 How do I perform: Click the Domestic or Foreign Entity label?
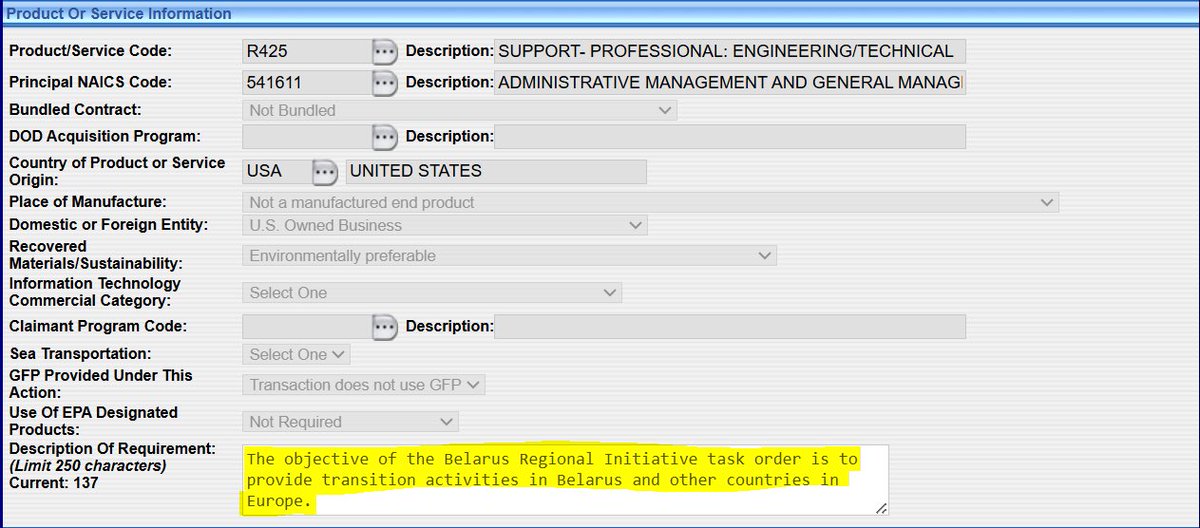[x=109, y=226]
